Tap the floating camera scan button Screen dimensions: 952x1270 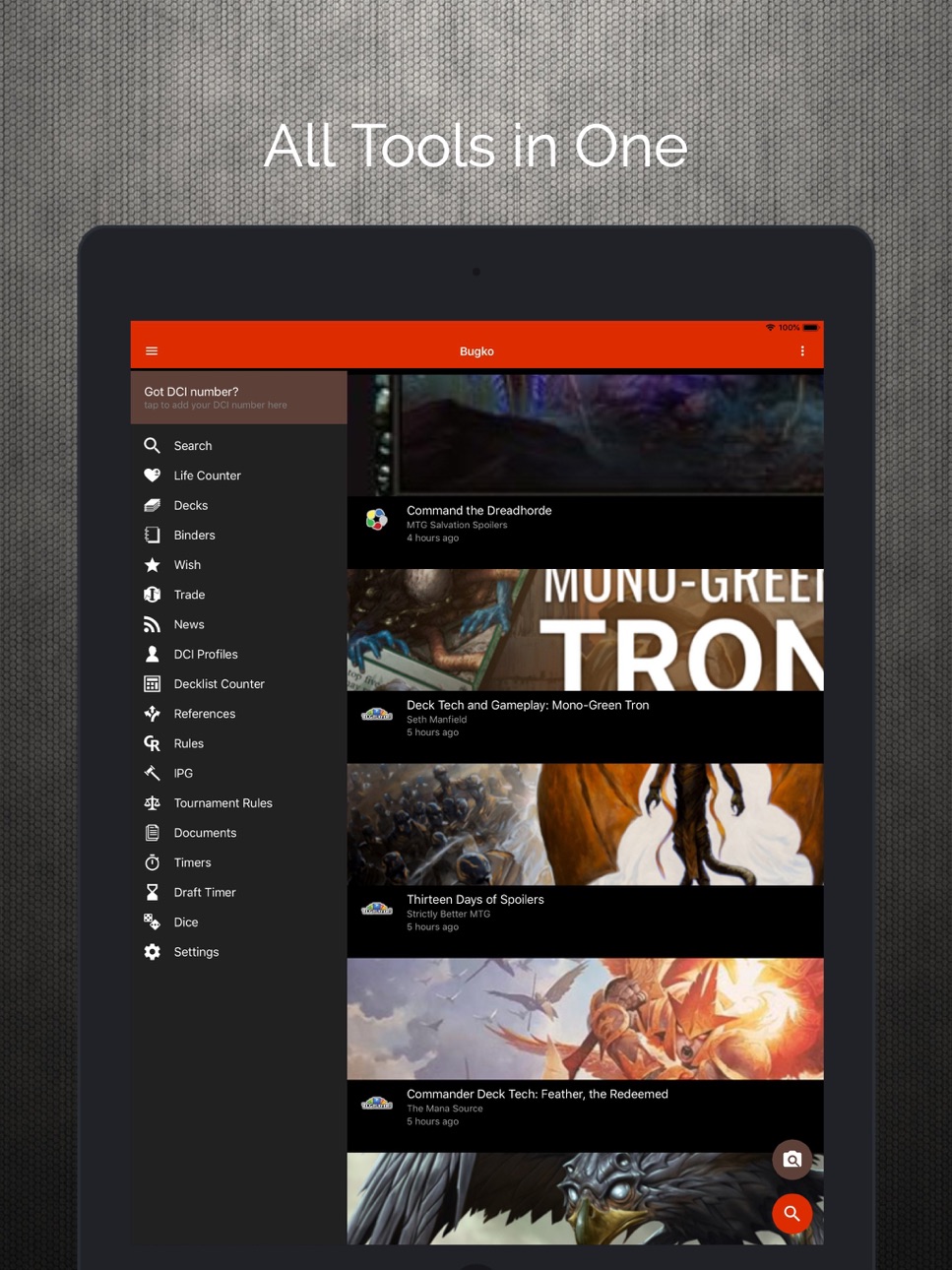click(792, 1160)
